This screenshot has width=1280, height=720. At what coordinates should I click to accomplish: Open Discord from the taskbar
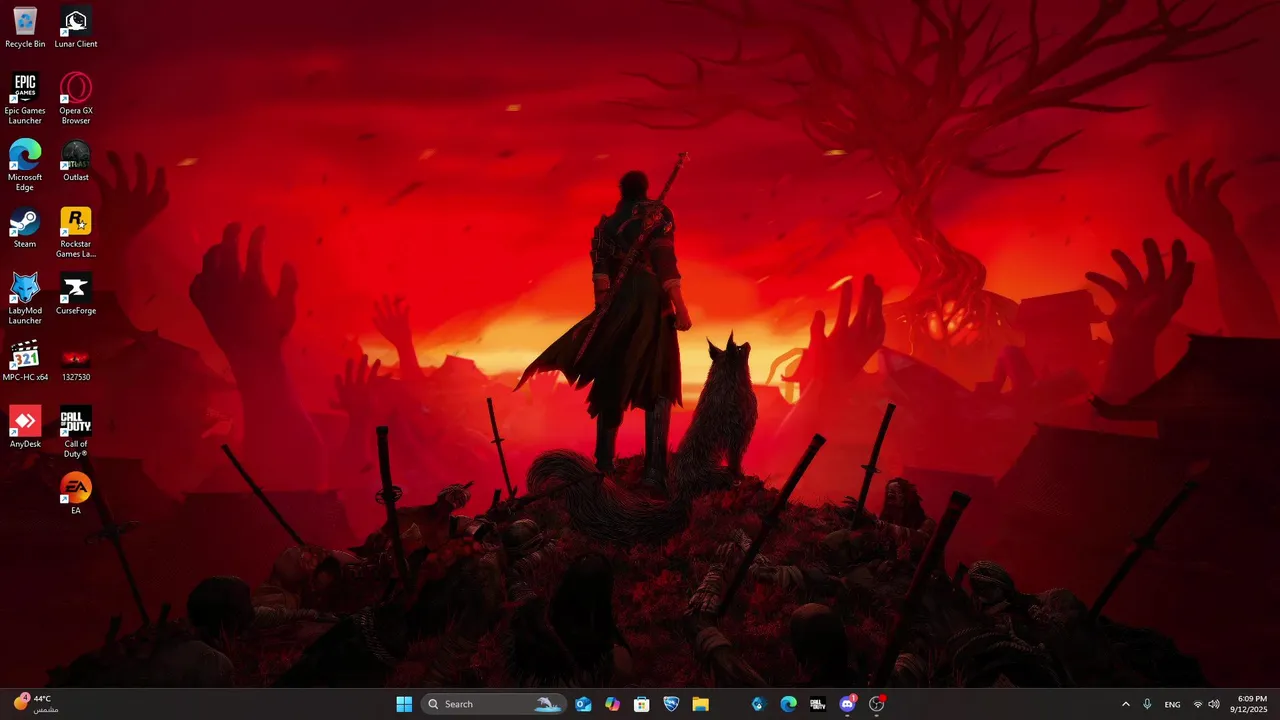(847, 704)
